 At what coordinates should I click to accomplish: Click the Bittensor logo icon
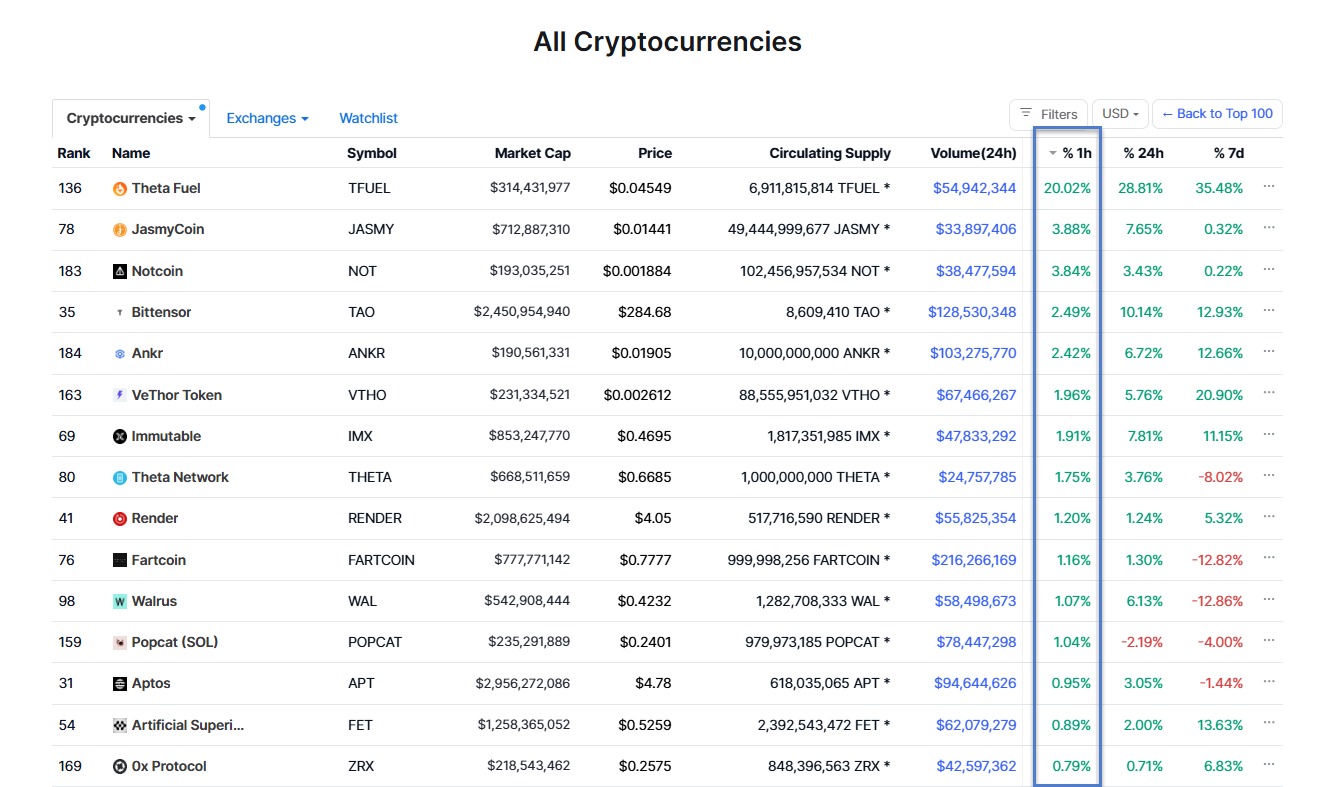(x=120, y=313)
